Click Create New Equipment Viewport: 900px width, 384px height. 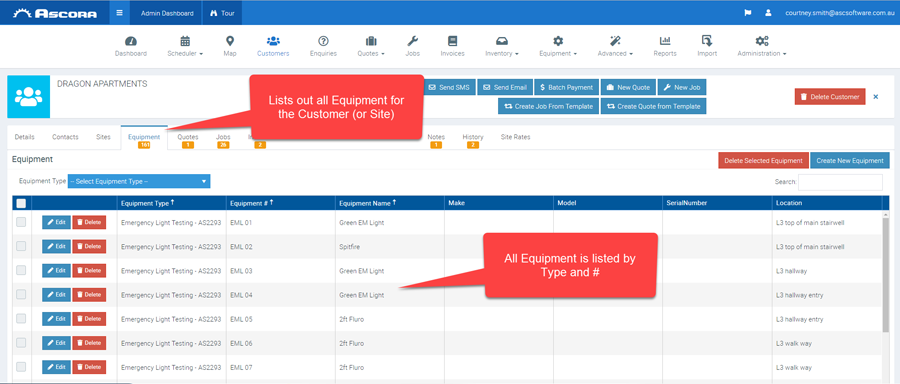pos(850,161)
